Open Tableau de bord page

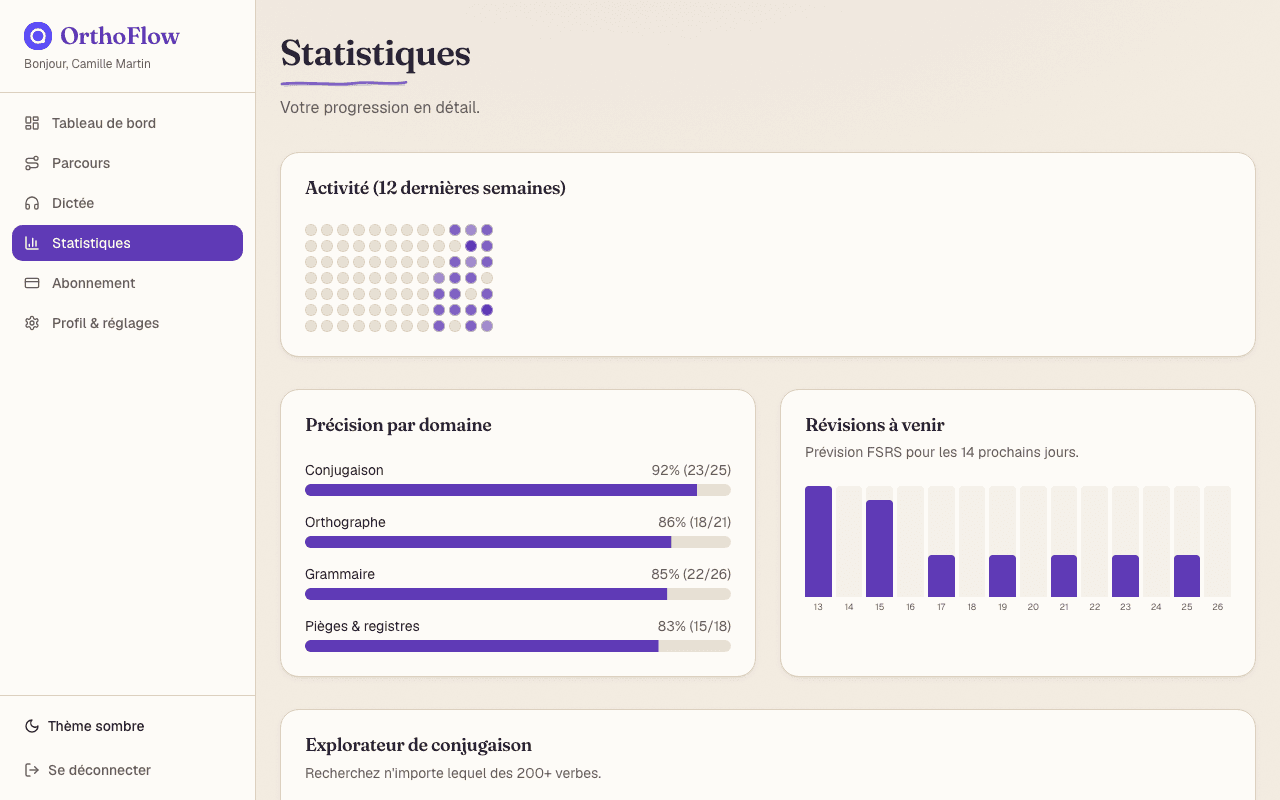click(127, 123)
